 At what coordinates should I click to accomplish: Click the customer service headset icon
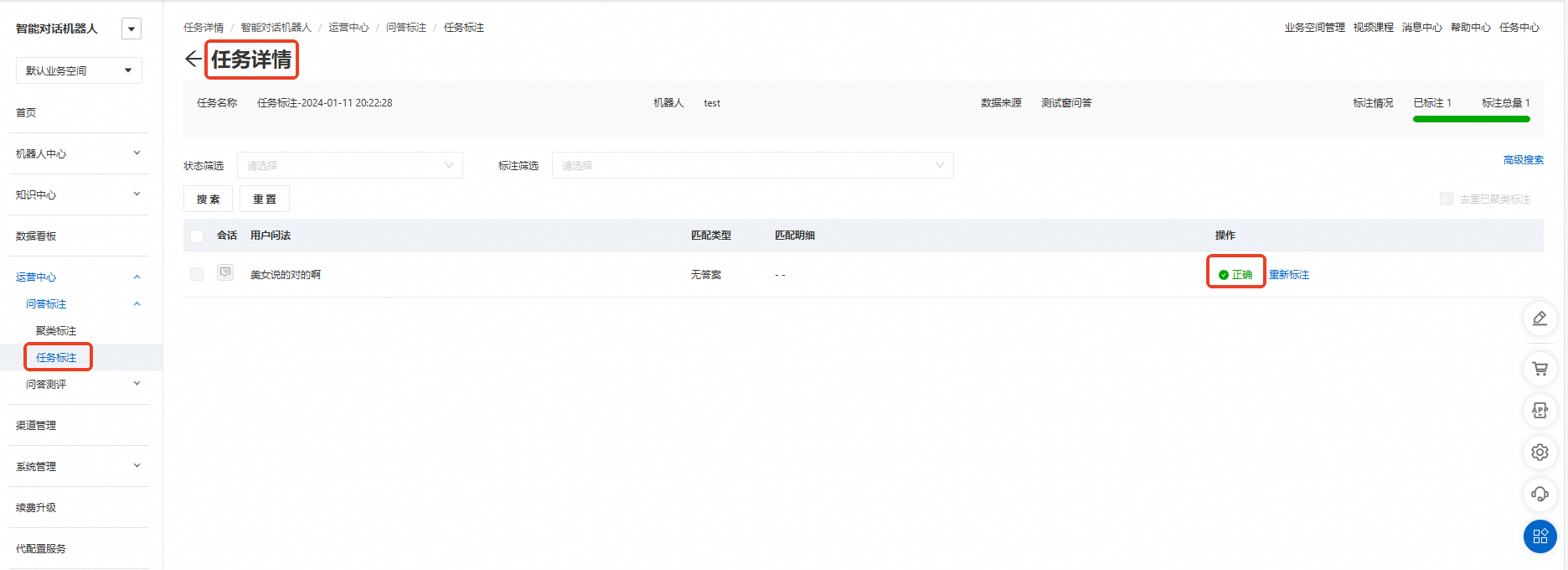pyautogui.click(x=1540, y=494)
